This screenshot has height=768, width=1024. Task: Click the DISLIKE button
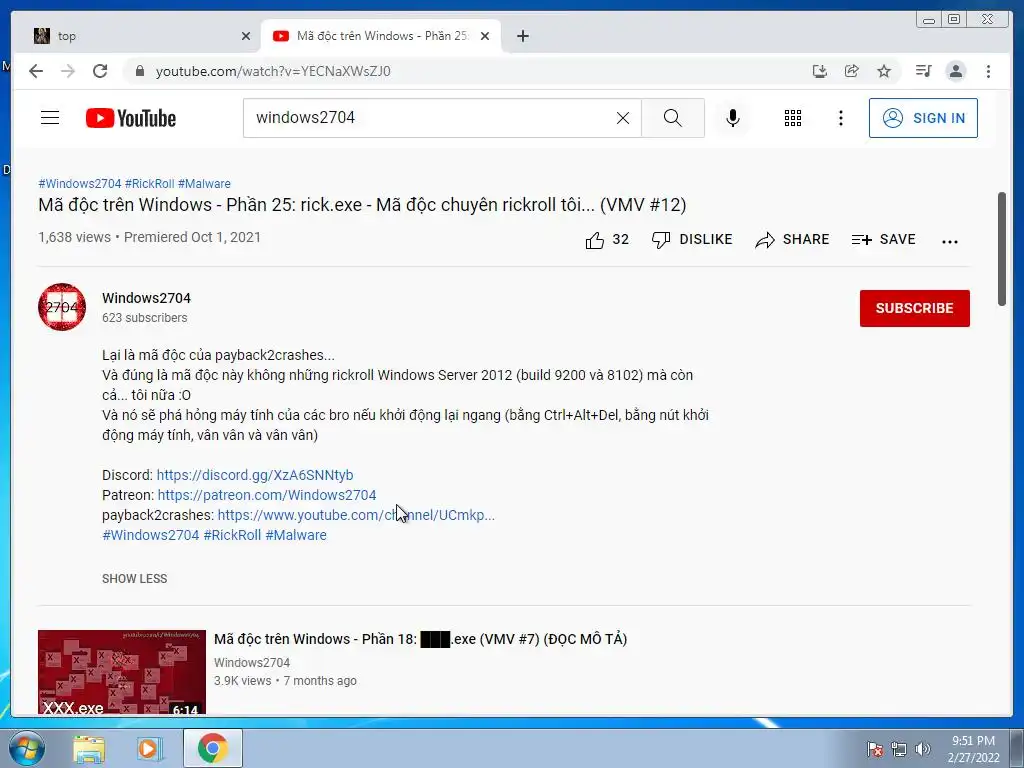coord(692,240)
